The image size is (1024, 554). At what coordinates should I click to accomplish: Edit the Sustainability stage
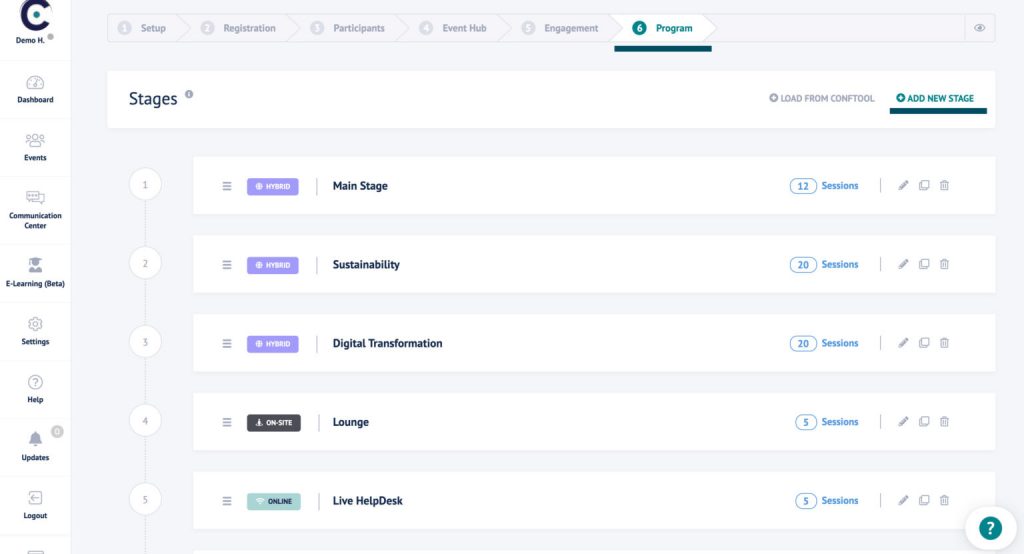pos(903,264)
